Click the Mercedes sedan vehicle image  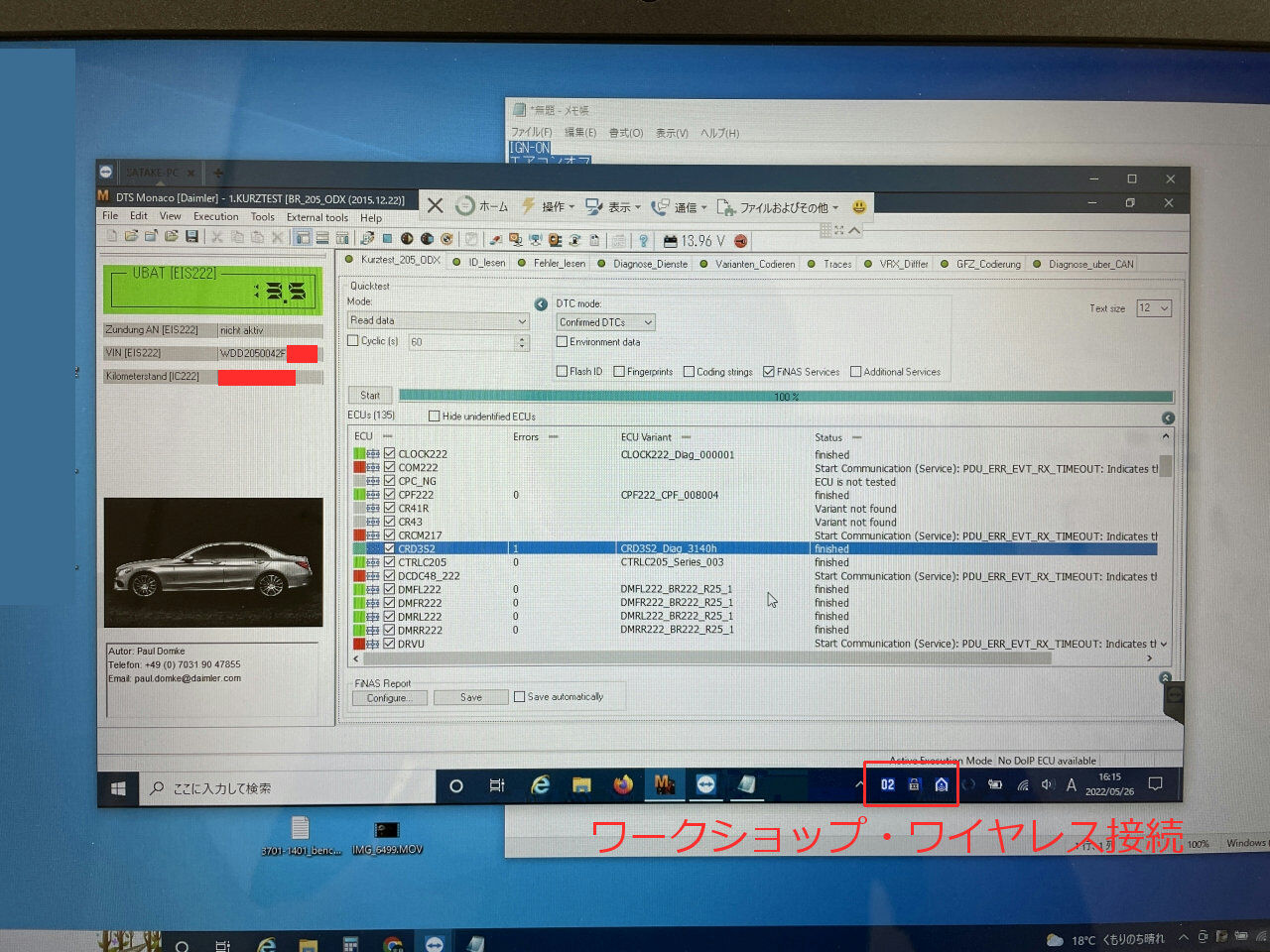click(x=213, y=562)
